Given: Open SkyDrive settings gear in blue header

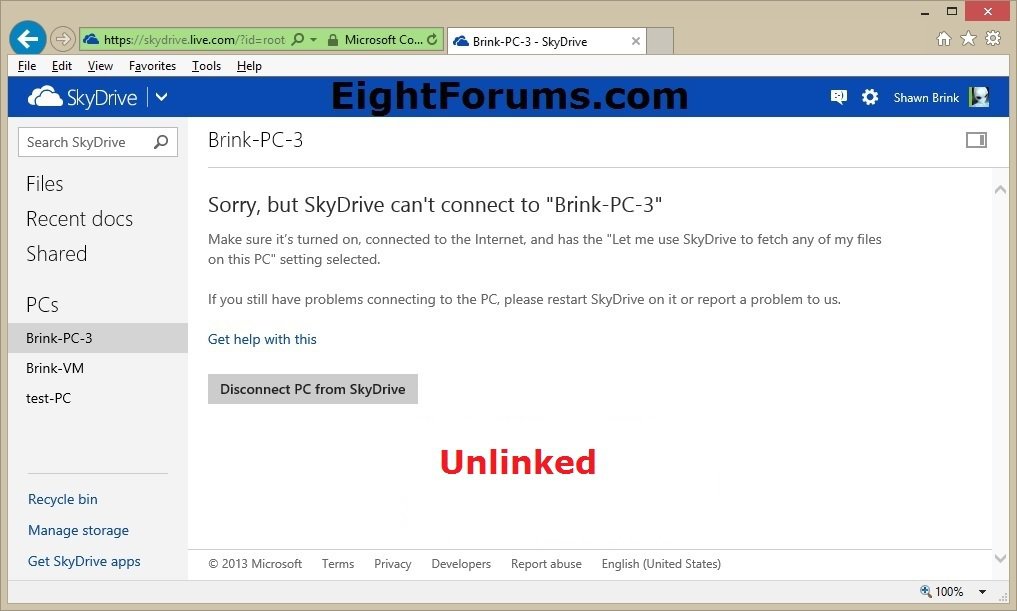Looking at the screenshot, I should [870, 97].
